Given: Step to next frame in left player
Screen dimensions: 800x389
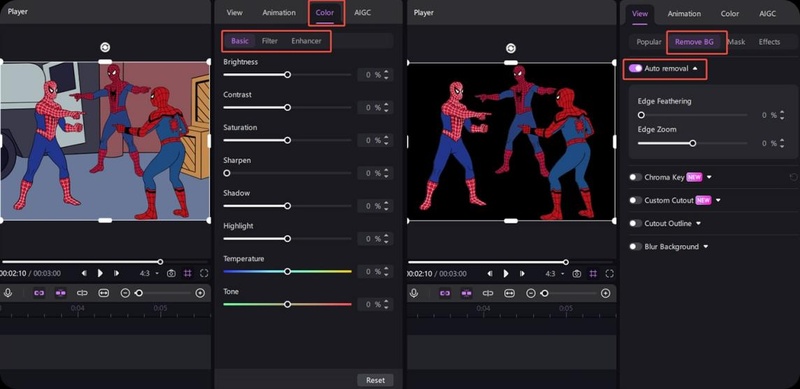Looking at the screenshot, I should [116, 273].
